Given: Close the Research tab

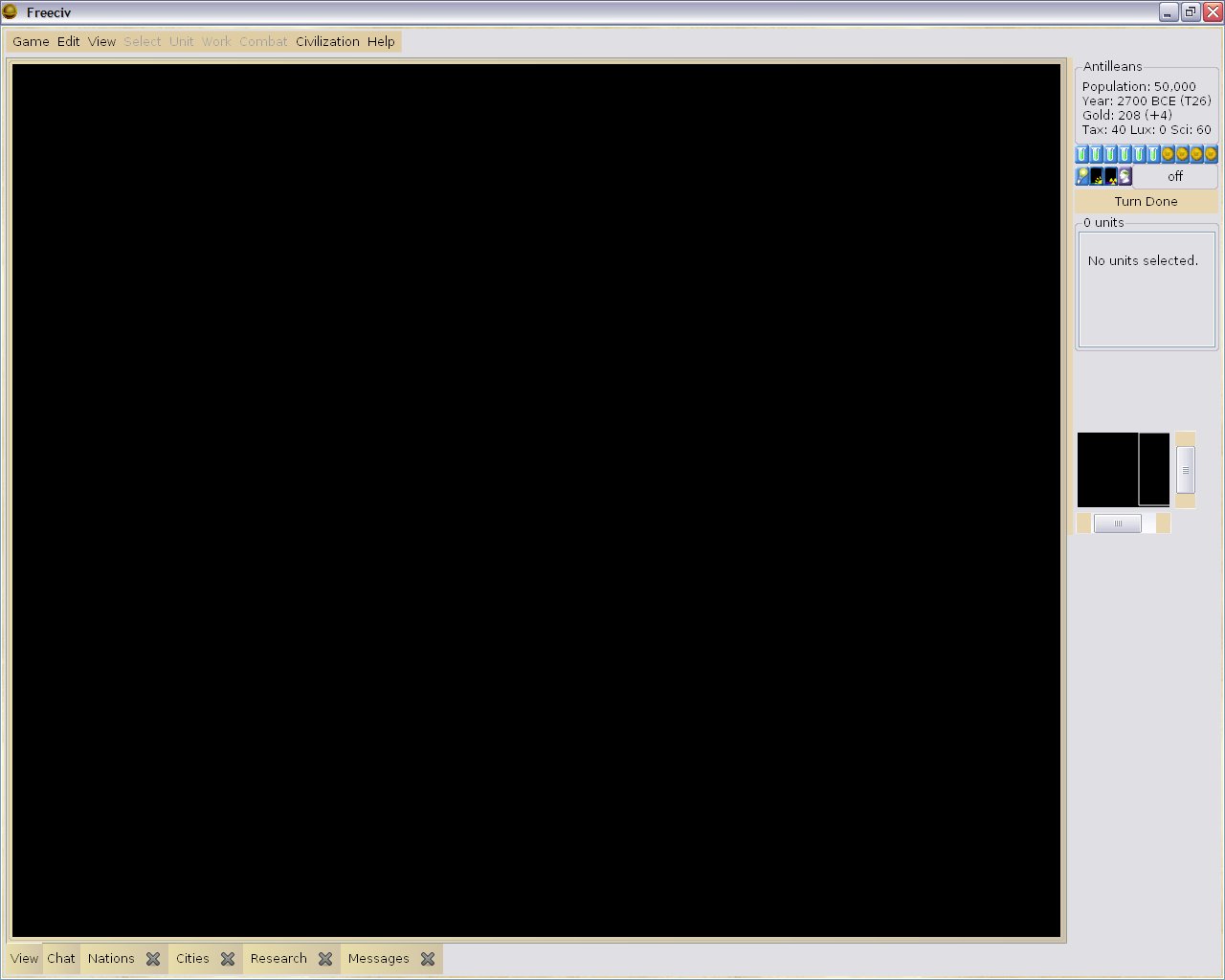Looking at the screenshot, I should (325, 959).
